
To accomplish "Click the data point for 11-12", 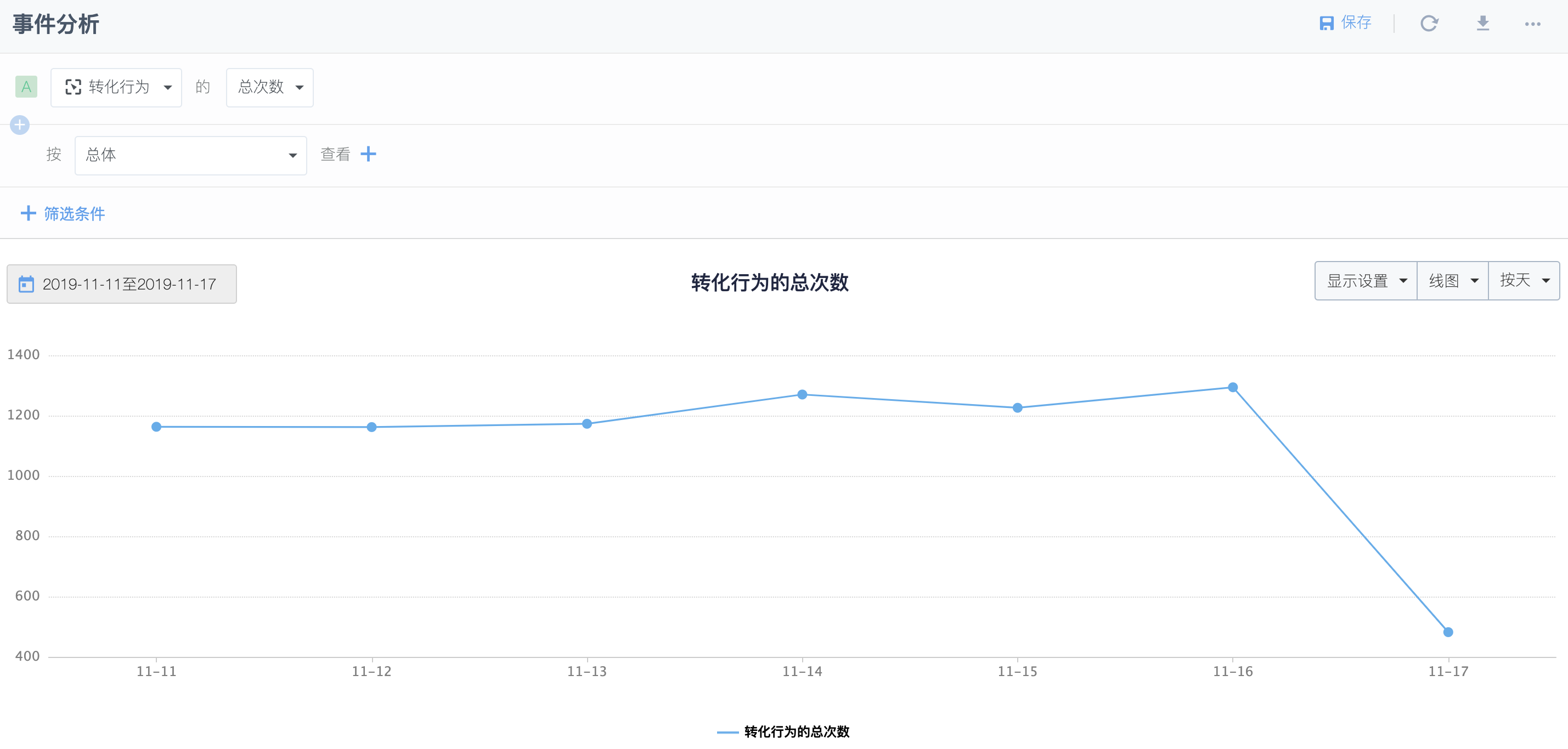I will (372, 427).
